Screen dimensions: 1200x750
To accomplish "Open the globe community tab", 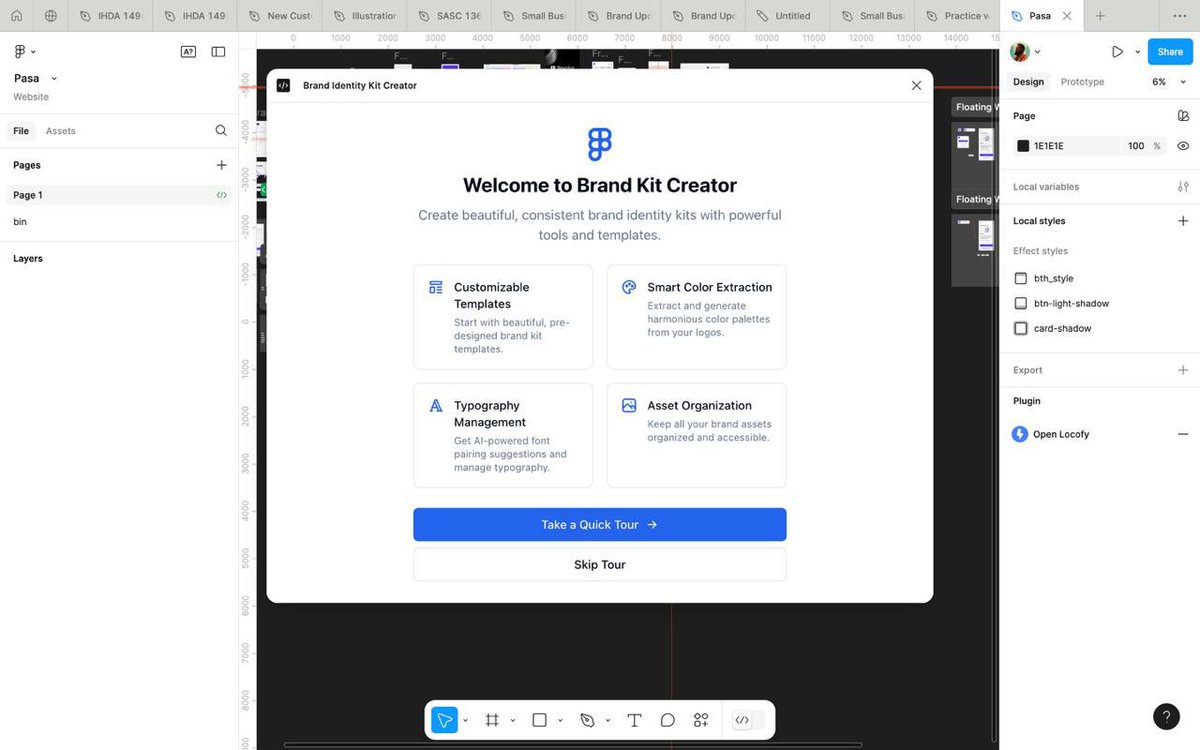I will coord(51,16).
